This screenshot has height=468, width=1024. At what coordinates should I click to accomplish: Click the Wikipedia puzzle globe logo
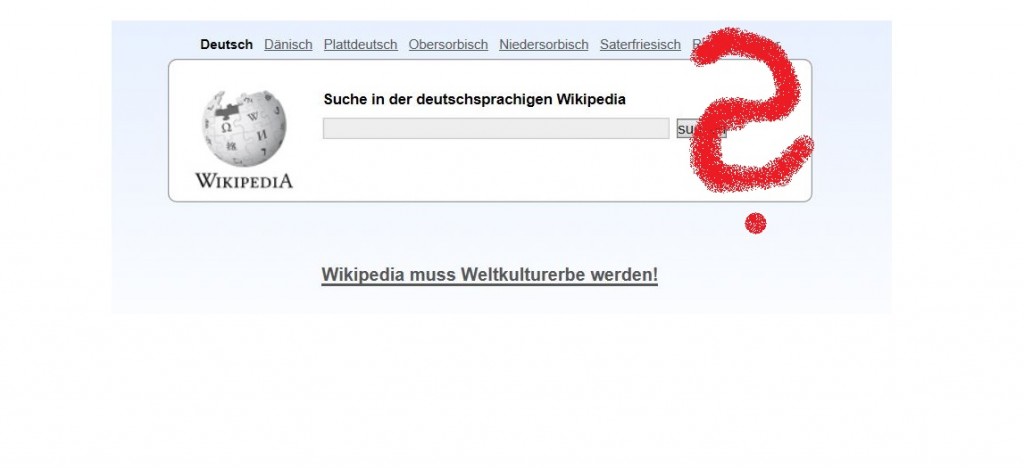(244, 129)
